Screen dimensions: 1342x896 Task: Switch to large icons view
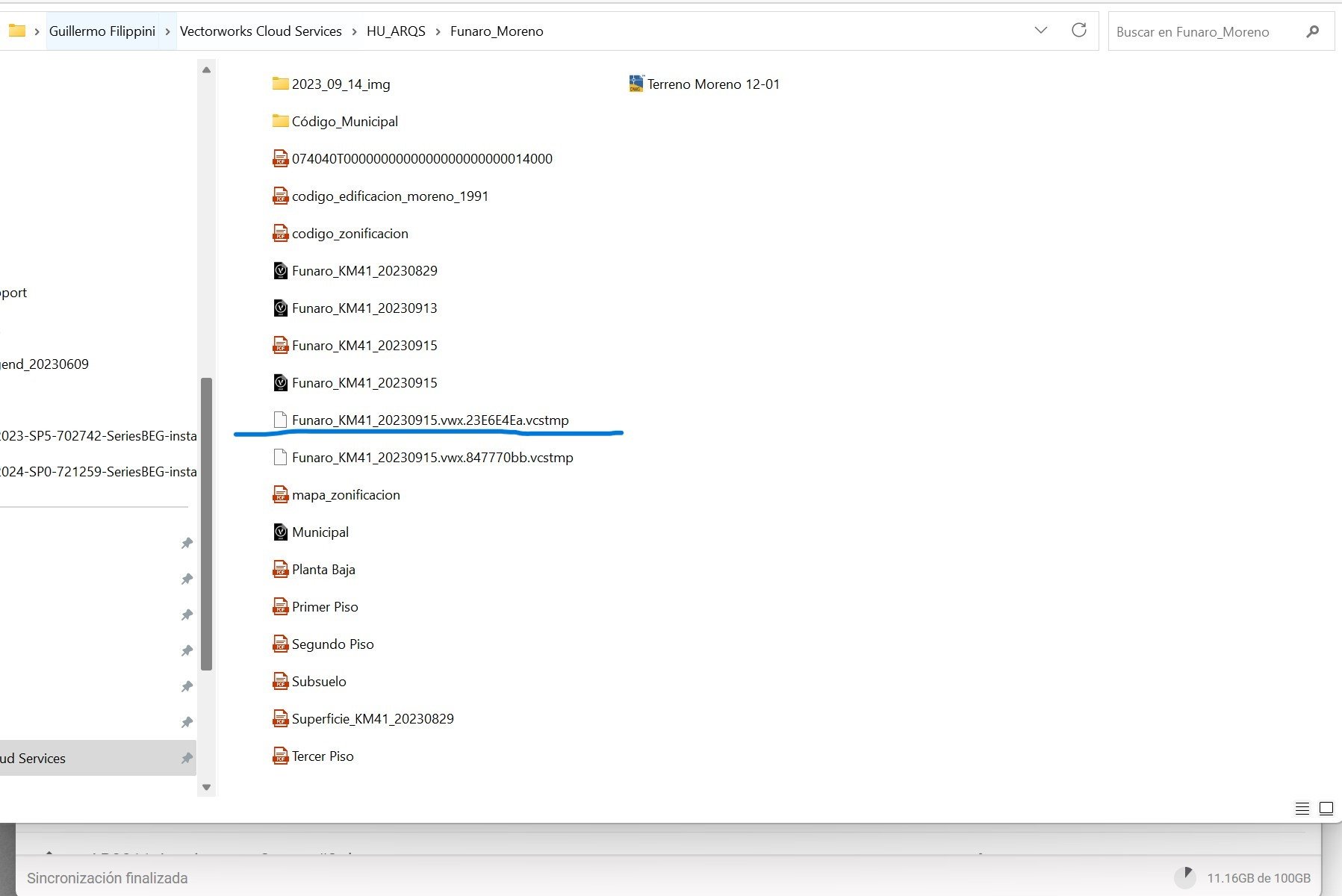[x=1326, y=808]
